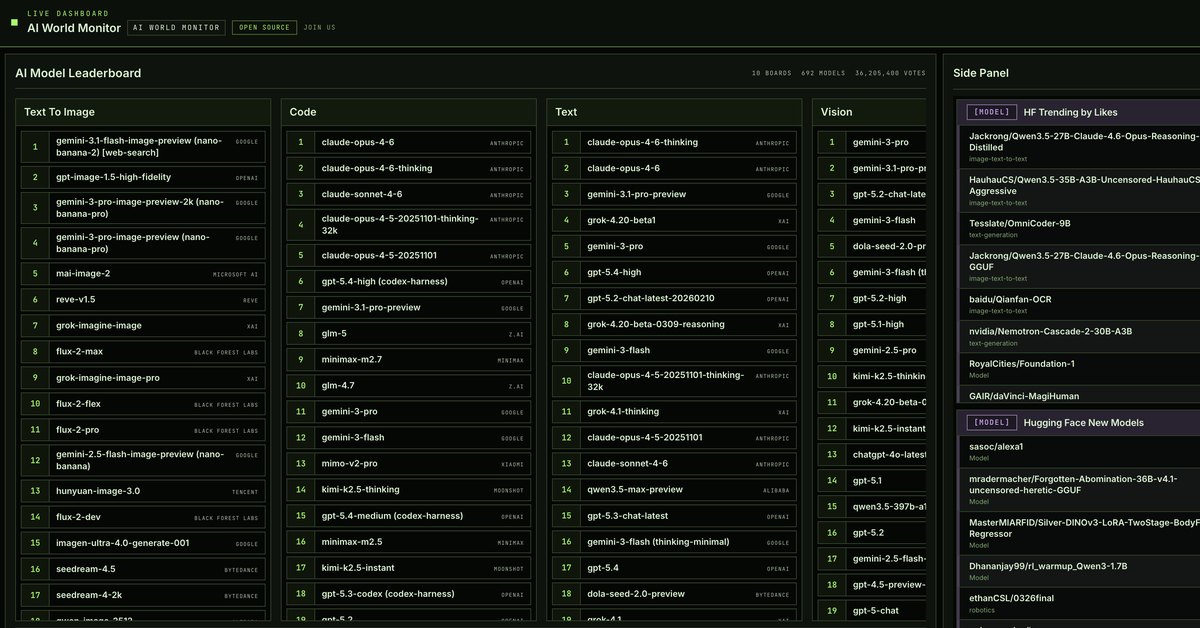Click gpt-5.4-high (codex-harness) row
Viewport: 1200px width, 628px height.
click(409, 282)
